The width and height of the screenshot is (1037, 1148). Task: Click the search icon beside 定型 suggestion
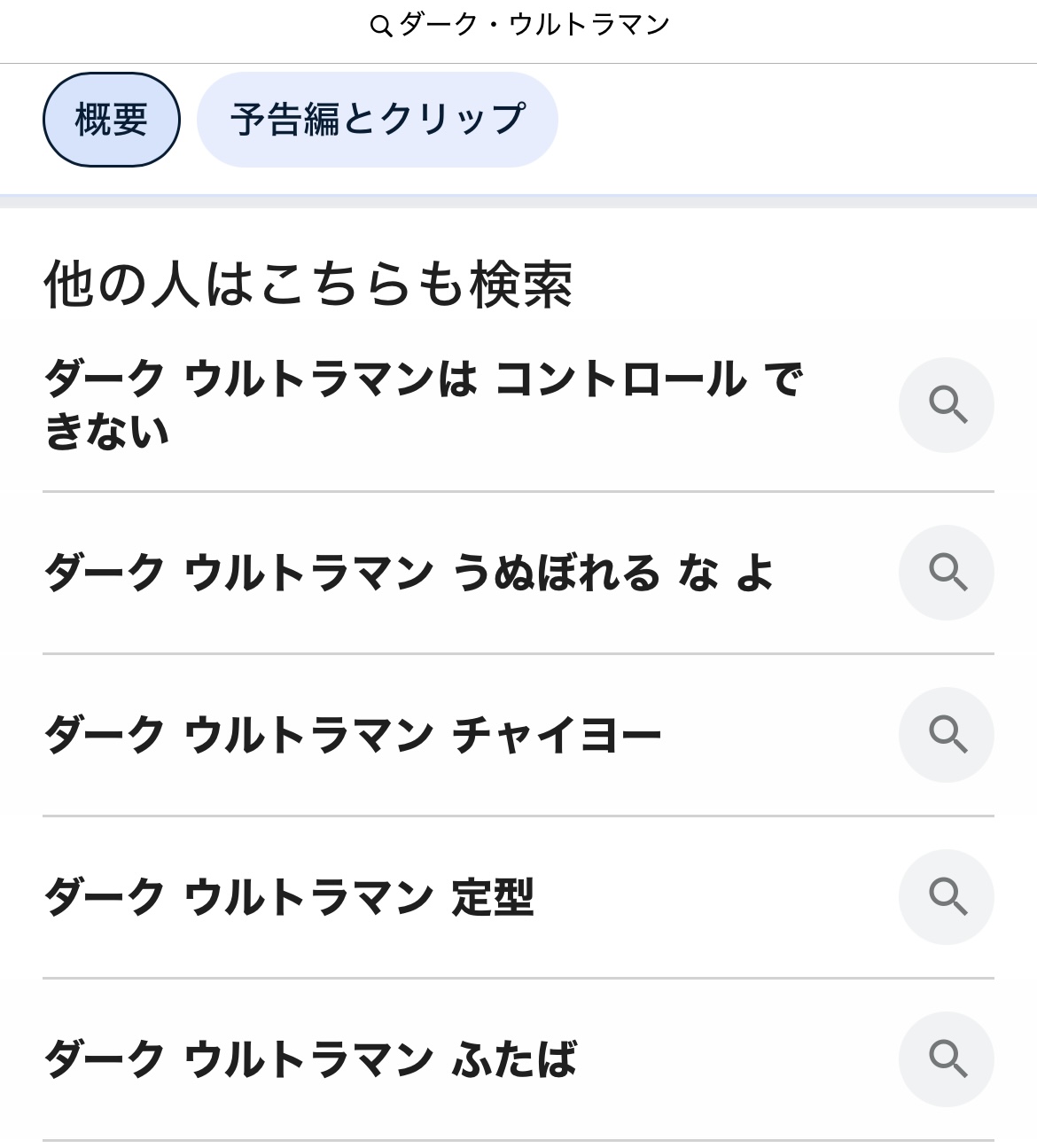coord(947,897)
